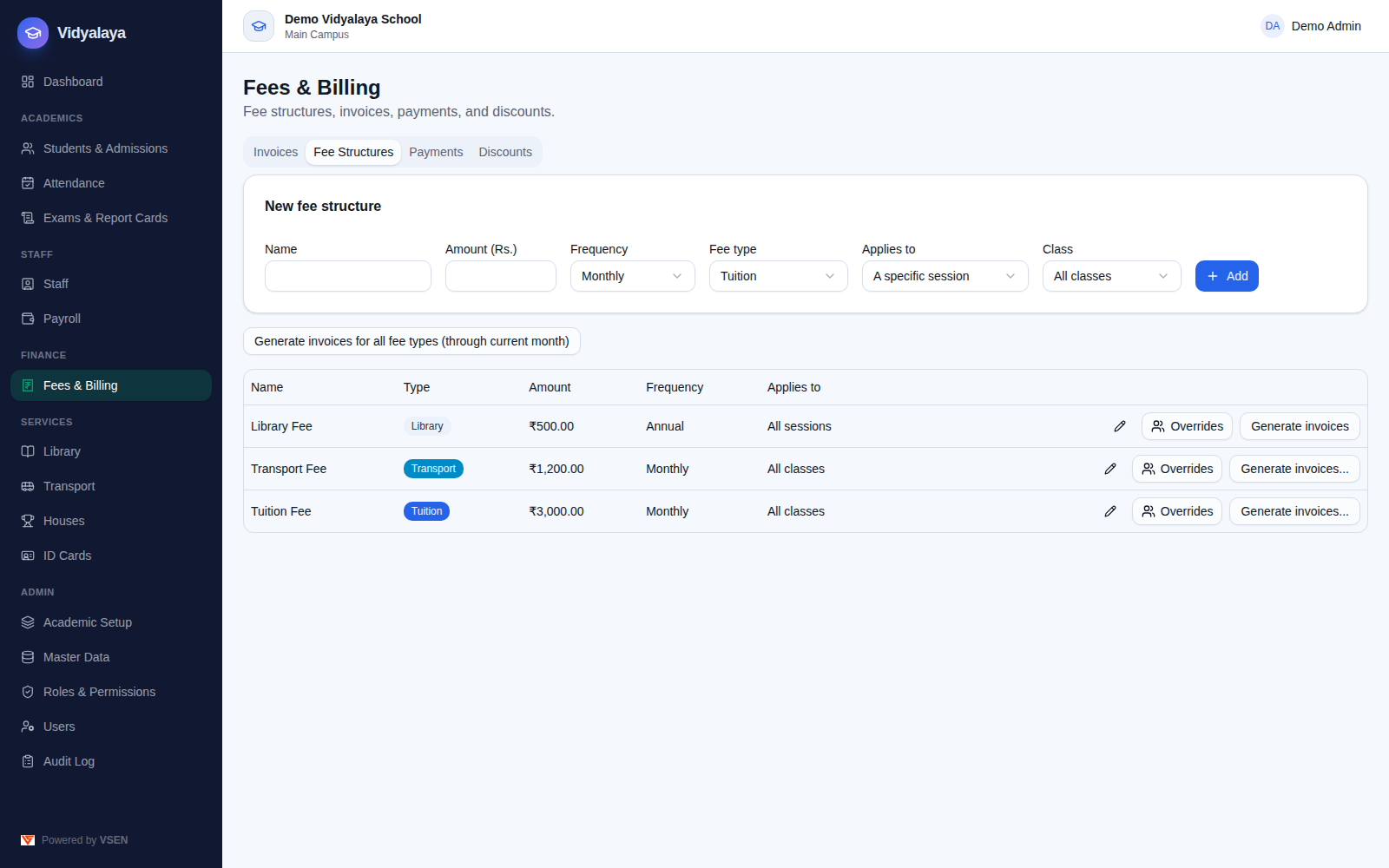Open the Fee type dropdown set to Tuition

(x=778, y=276)
